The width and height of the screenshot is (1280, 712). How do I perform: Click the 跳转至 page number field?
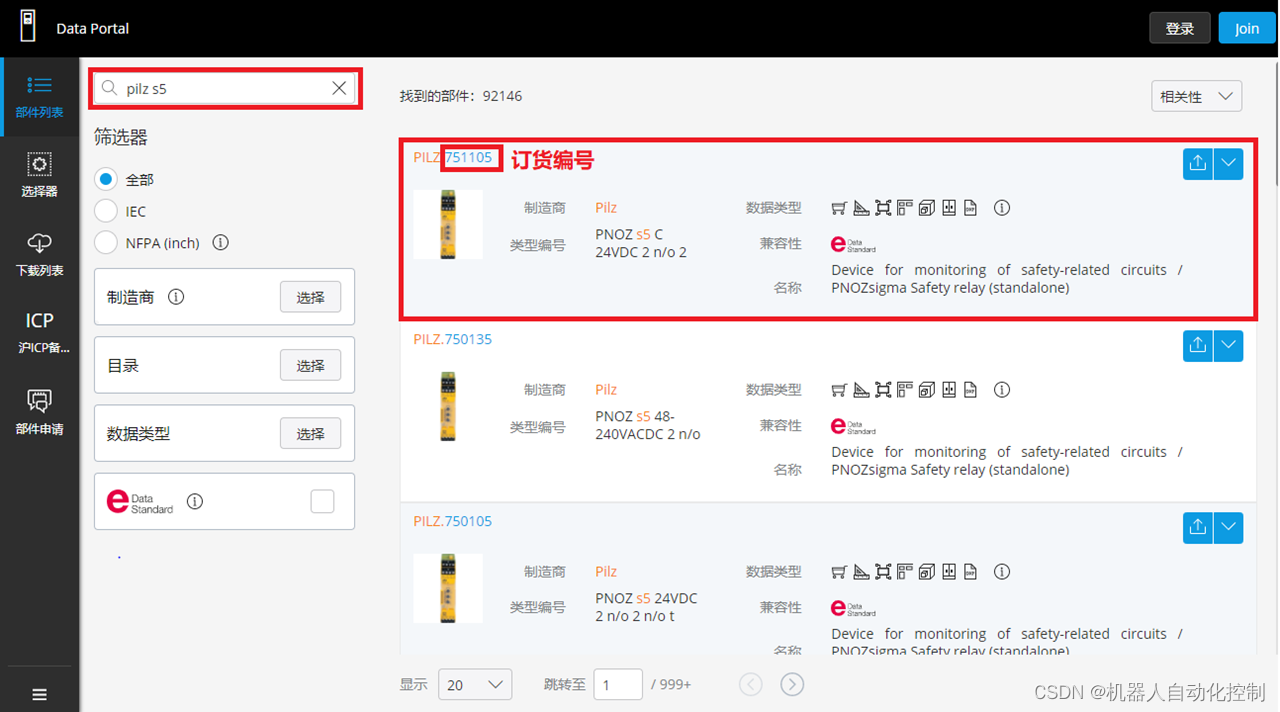pyautogui.click(x=618, y=684)
